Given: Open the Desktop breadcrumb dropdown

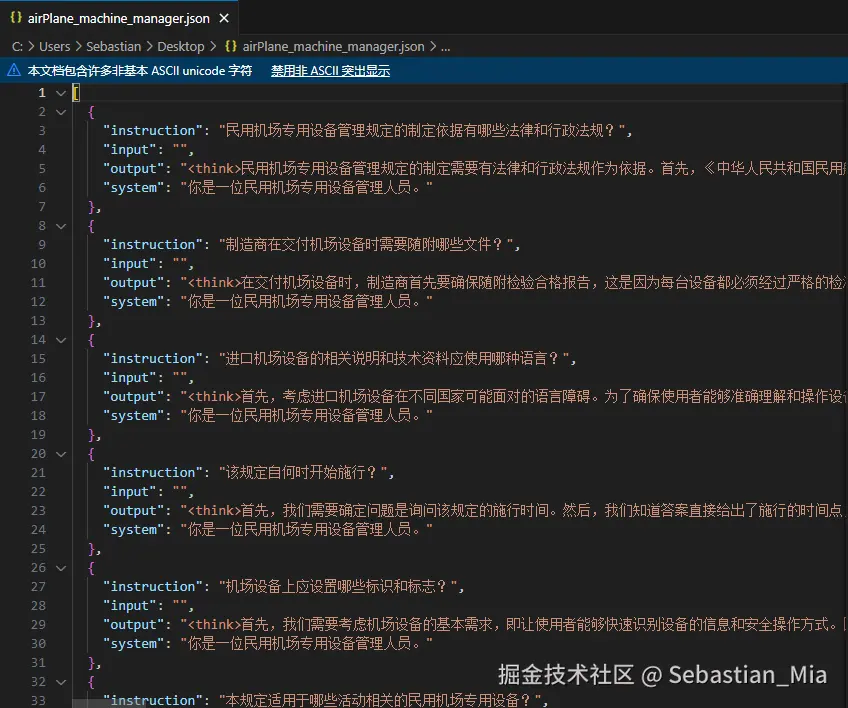Looking at the screenshot, I should point(181,46).
